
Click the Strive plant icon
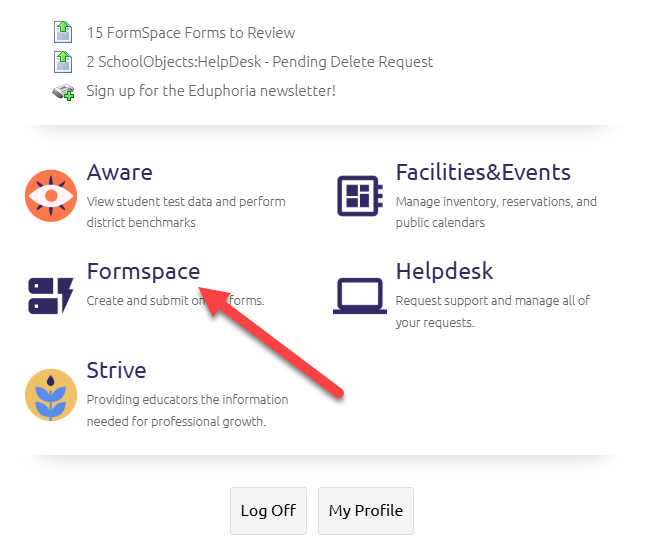pos(51,394)
